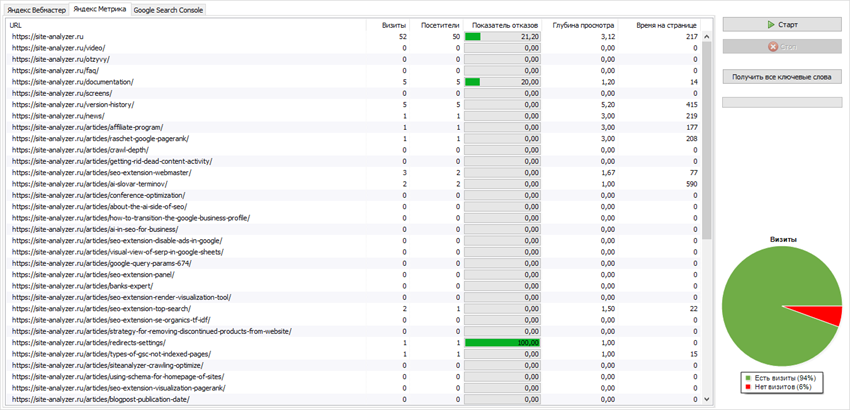Click the scrollbar down arrow in table

708,398
